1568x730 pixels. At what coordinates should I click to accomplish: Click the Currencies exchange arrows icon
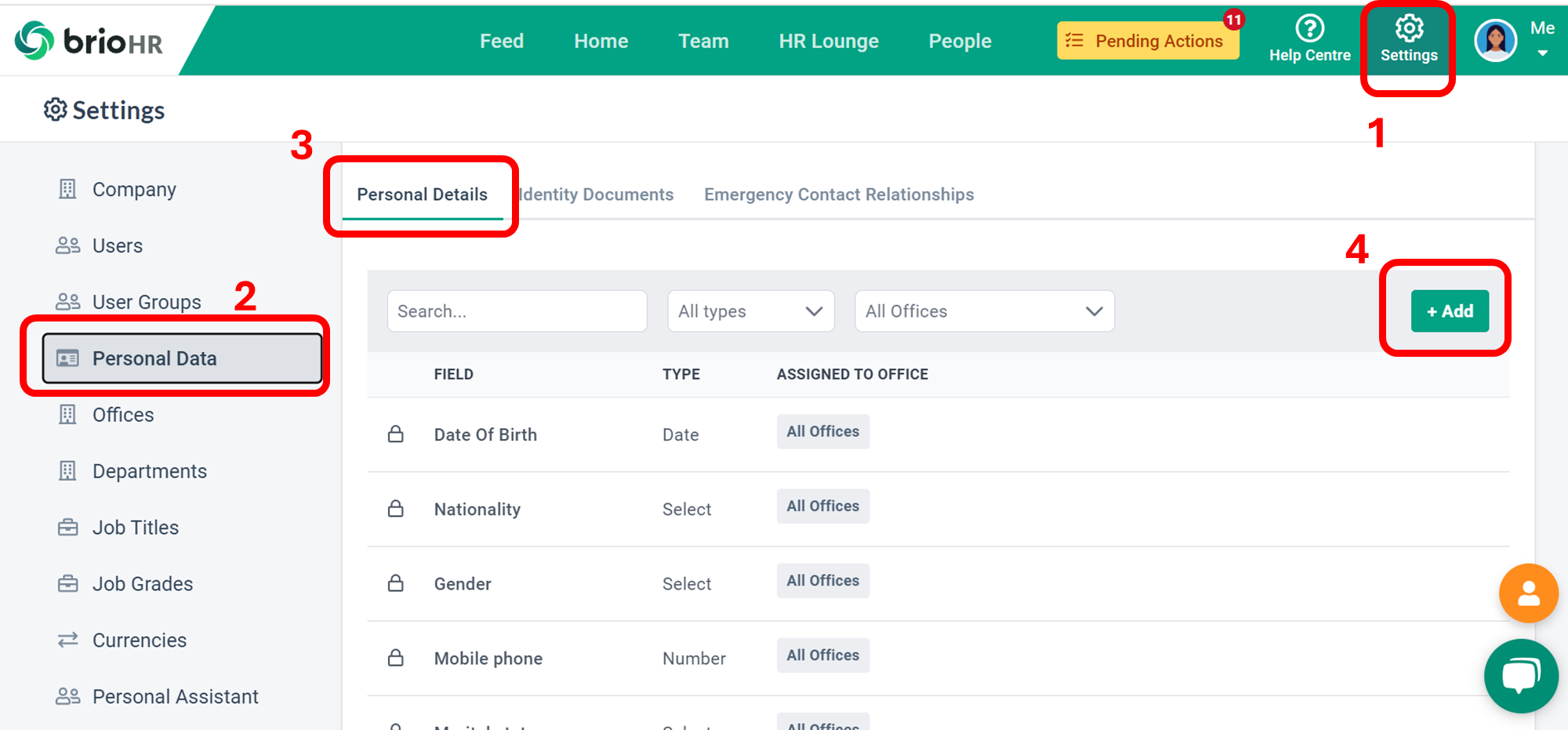tap(68, 641)
